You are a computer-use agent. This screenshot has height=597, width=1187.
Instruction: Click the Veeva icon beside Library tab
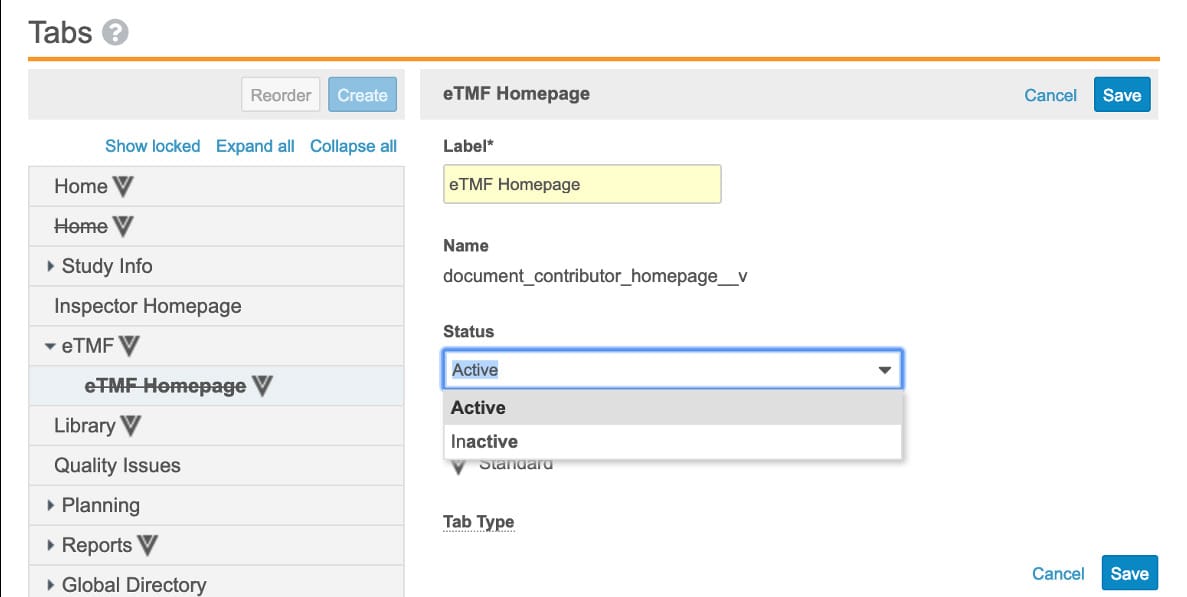coord(130,426)
